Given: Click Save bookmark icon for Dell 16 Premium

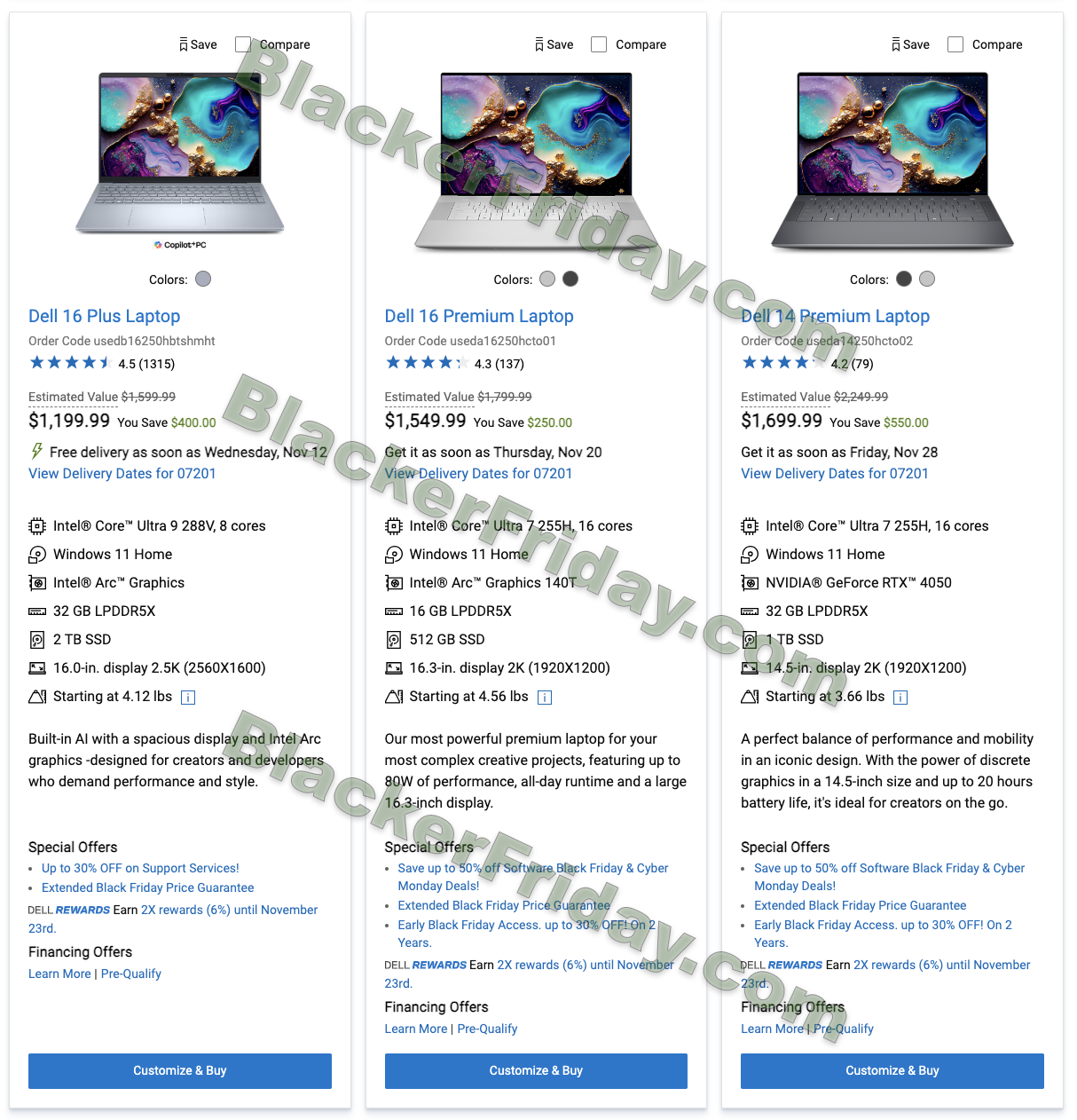Looking at the screenshot, I should coord(539,44).
